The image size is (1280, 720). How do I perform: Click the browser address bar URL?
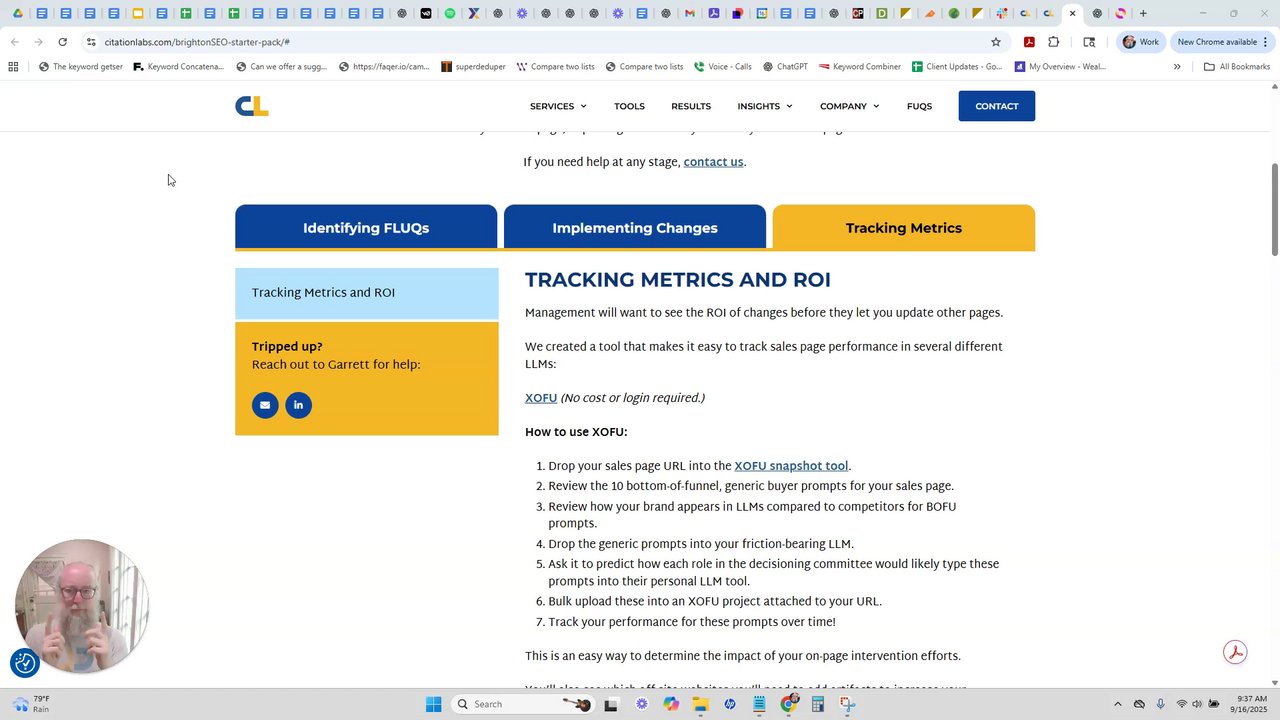tap(197, 42)
